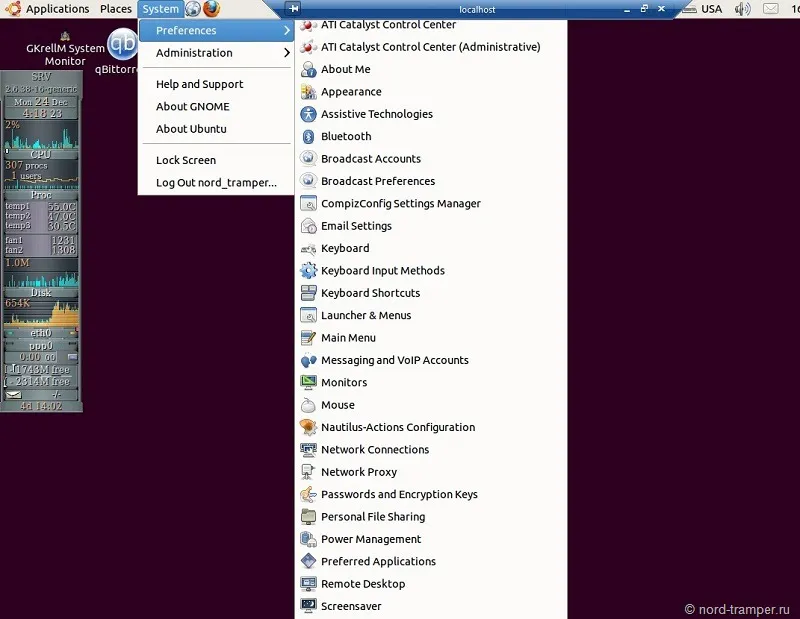Open the Applications menu

[57, 9]
